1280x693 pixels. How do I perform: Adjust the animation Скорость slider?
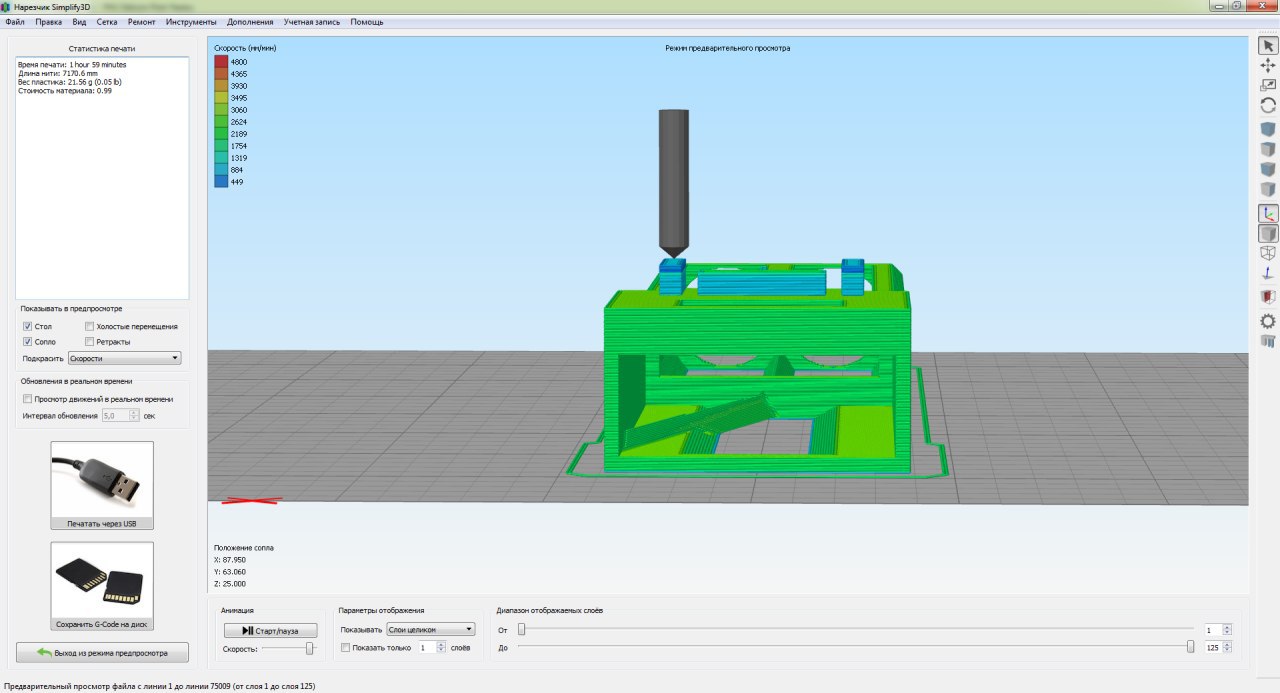(x=309, y=649)
